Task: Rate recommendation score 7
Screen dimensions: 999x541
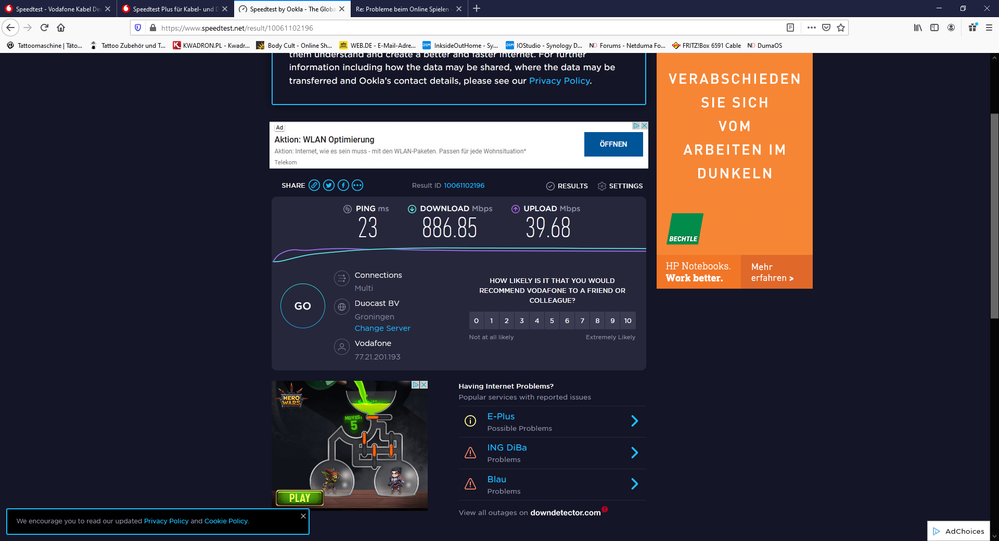Action: click(582, 321)
